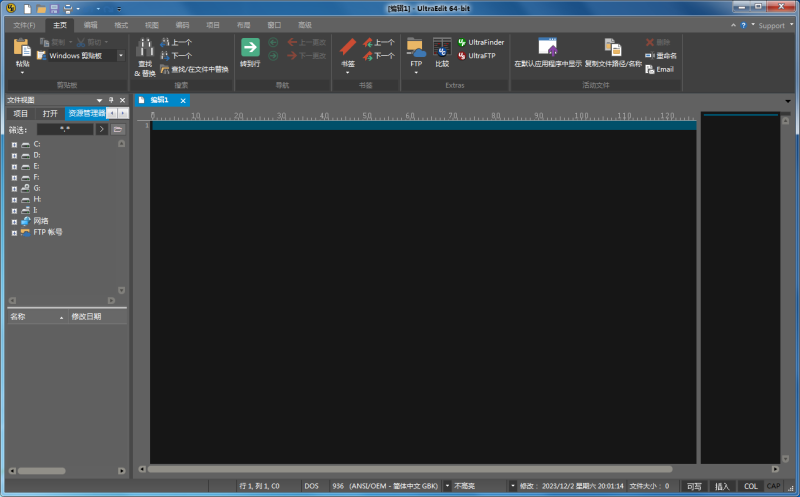
Task: Open the File (文件) menu tab
Action: tap(24, 24)
